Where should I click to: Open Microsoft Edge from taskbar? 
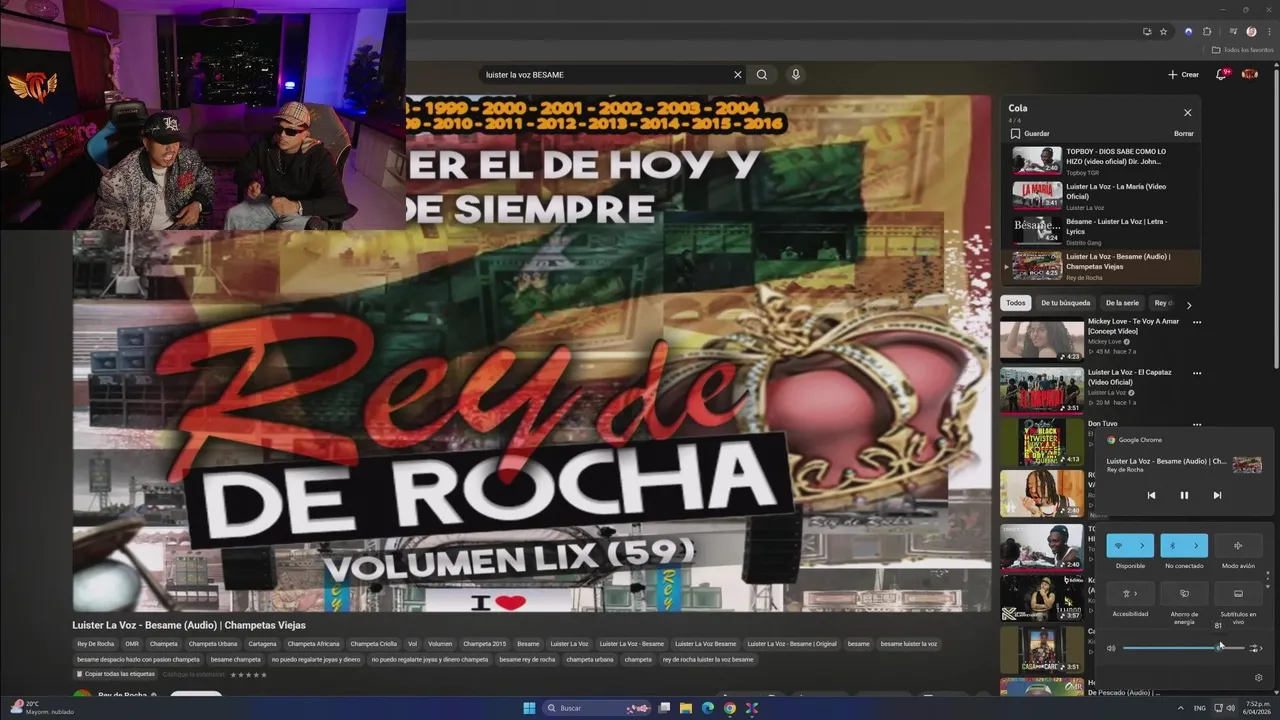pos(708,708)
